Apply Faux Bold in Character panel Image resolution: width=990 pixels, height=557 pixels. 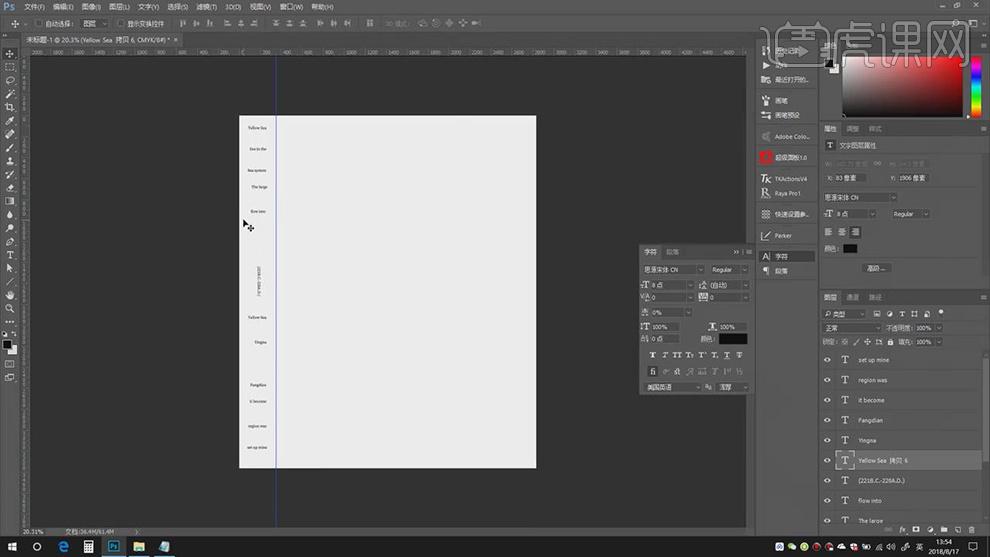point(652,355)
